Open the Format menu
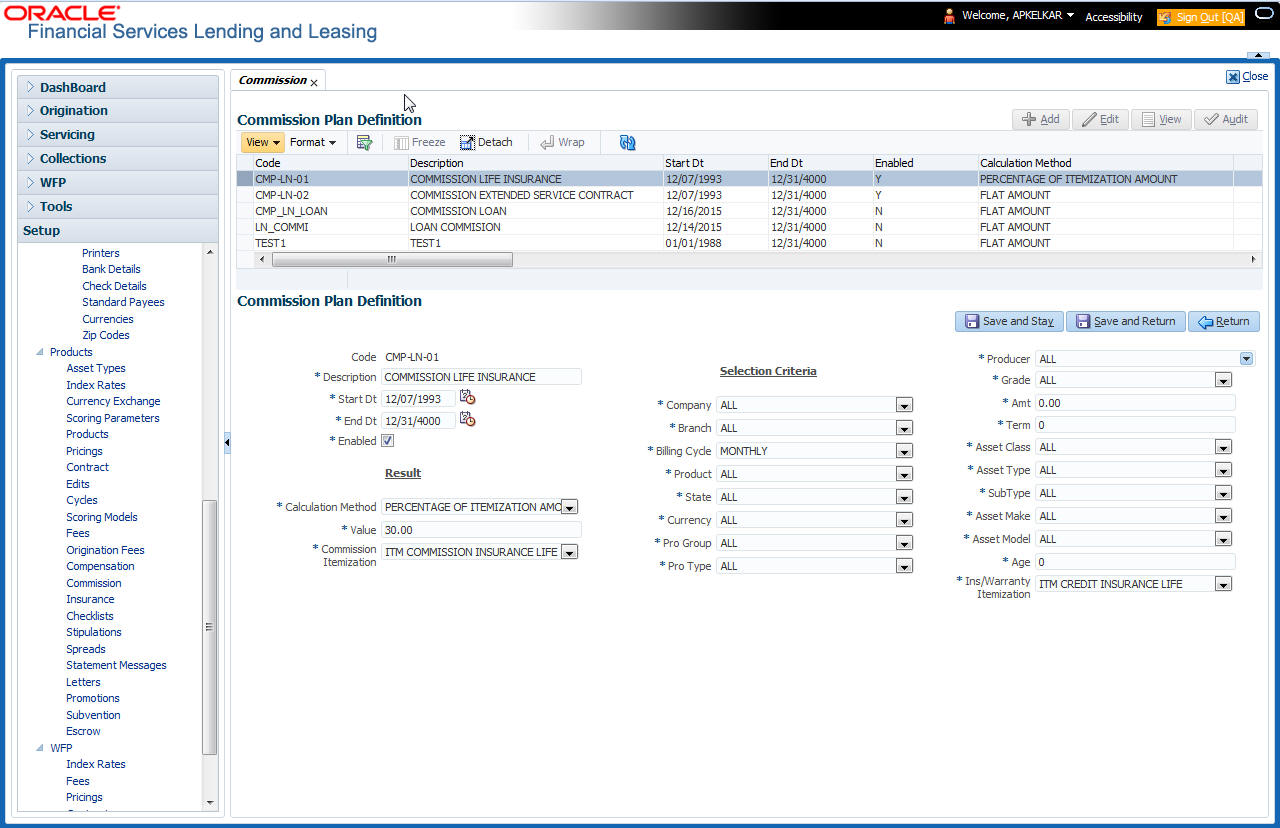Image resolution: width=1280 pixels, height=828 pixels. 313,143
